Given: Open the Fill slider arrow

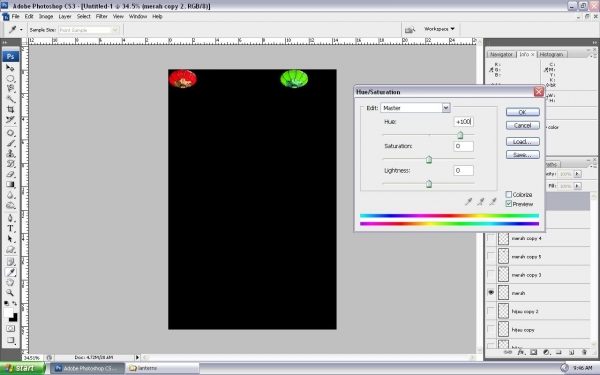Looking at the screenshot, I should (577, 186).
